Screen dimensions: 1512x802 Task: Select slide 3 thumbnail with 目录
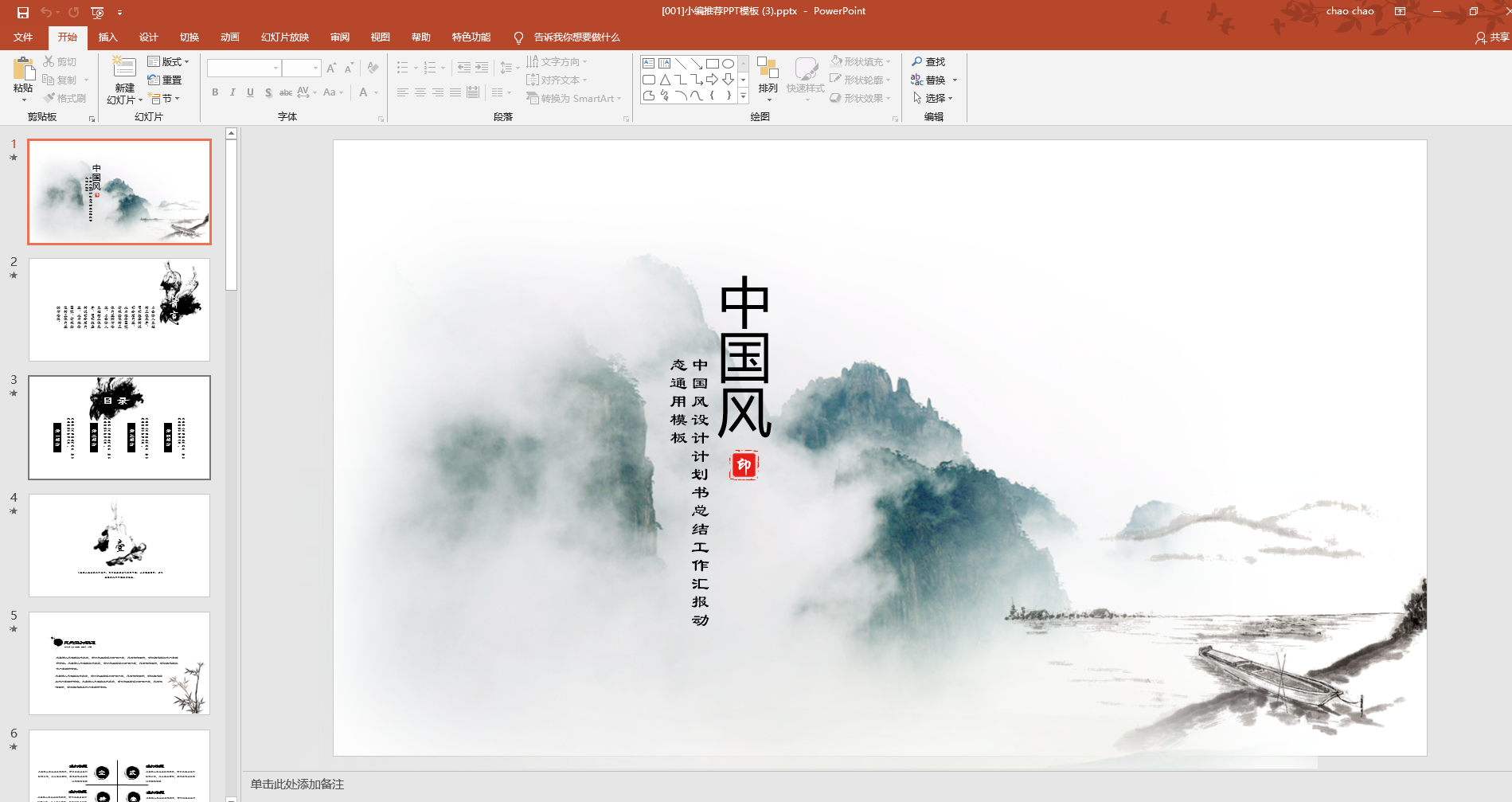point(119,428)
